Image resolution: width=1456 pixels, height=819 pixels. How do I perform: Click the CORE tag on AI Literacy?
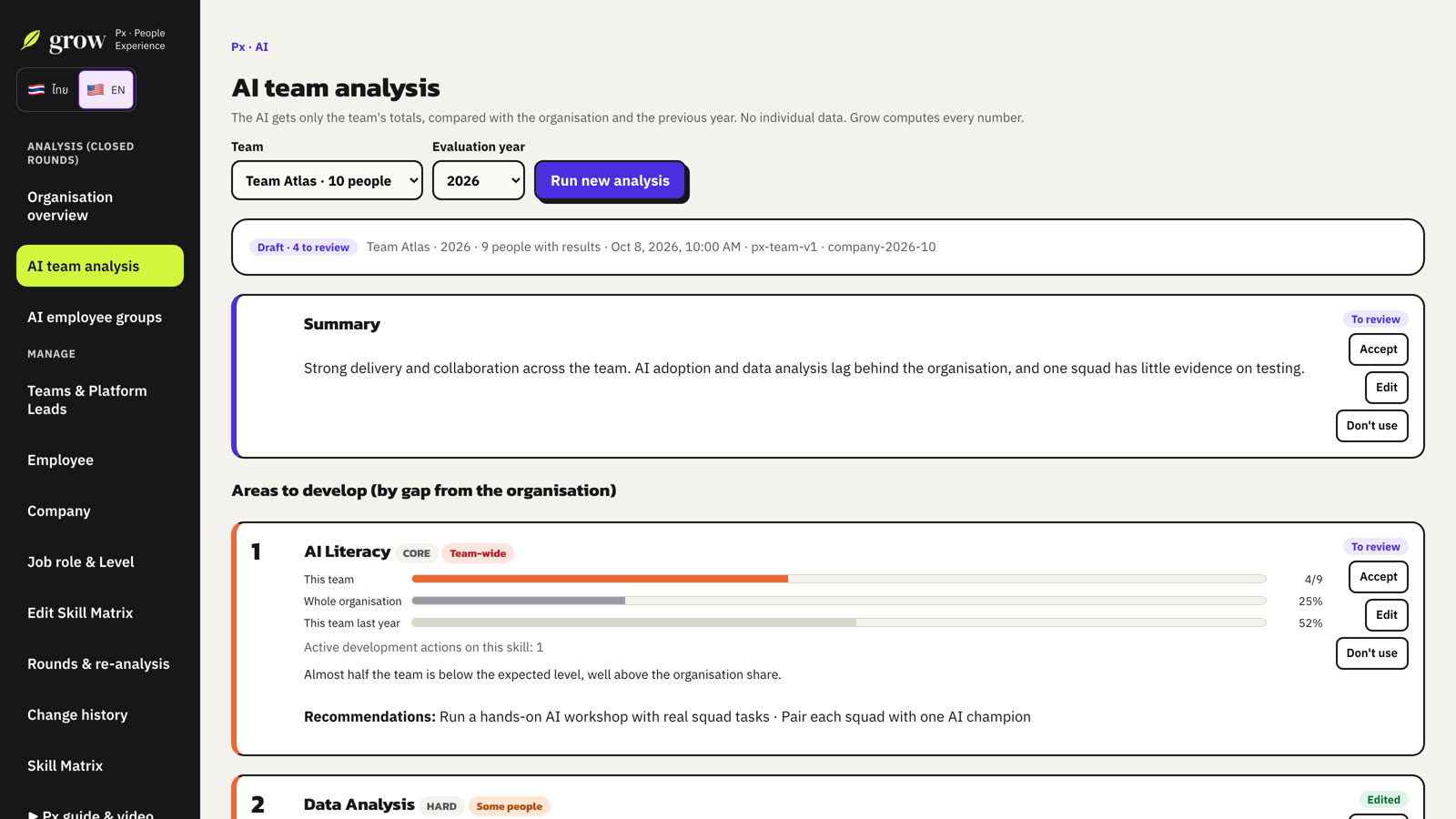pyautogui.click(x=416, y=553)
